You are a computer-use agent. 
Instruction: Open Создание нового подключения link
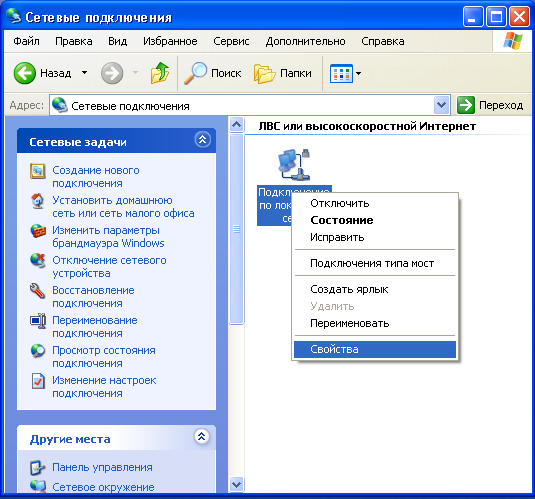point(96,177)
